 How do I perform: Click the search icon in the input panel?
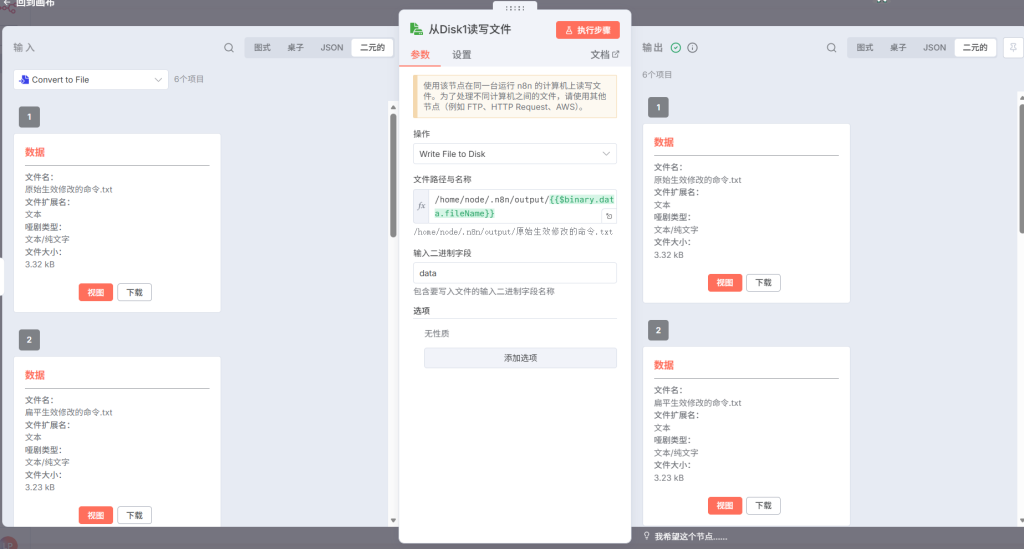[x=229, y=47]
